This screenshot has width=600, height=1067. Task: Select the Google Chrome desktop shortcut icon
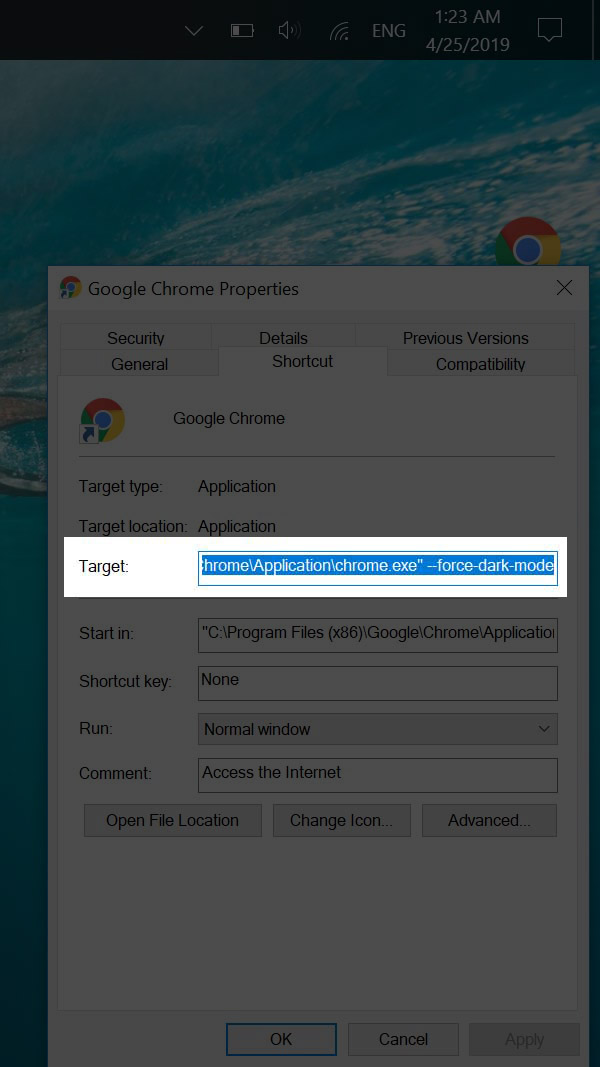528,242
